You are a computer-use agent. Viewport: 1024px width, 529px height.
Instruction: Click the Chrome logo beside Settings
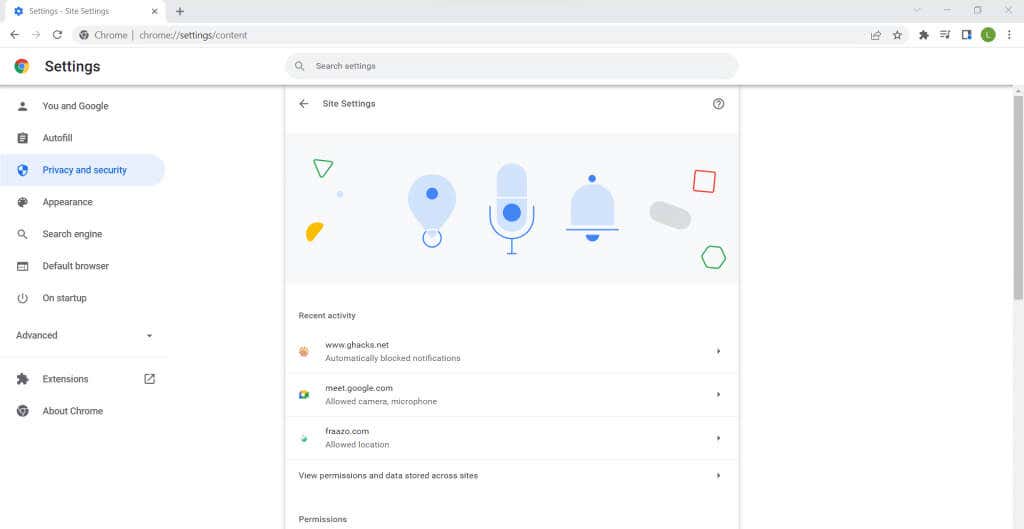22,66
